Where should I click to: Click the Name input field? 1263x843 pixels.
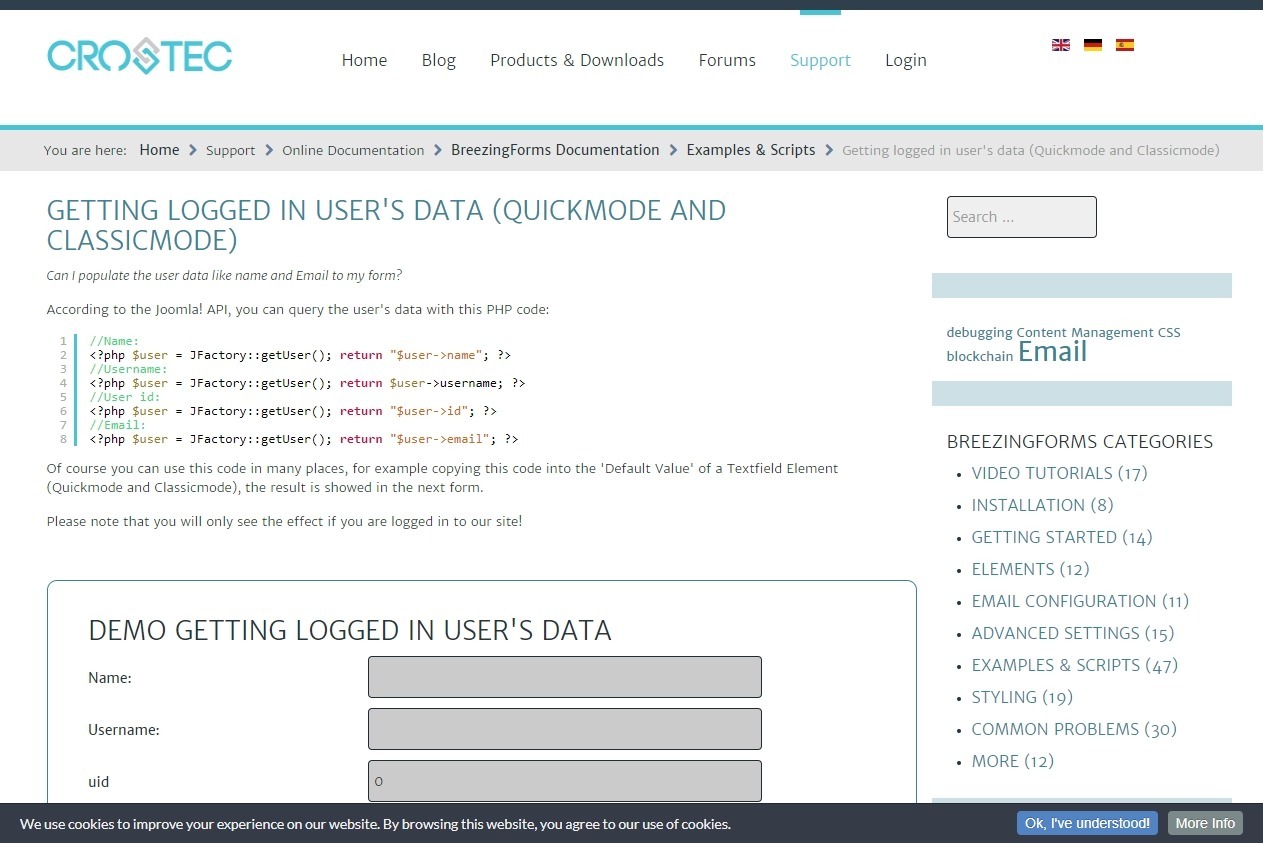pos(565,677)
